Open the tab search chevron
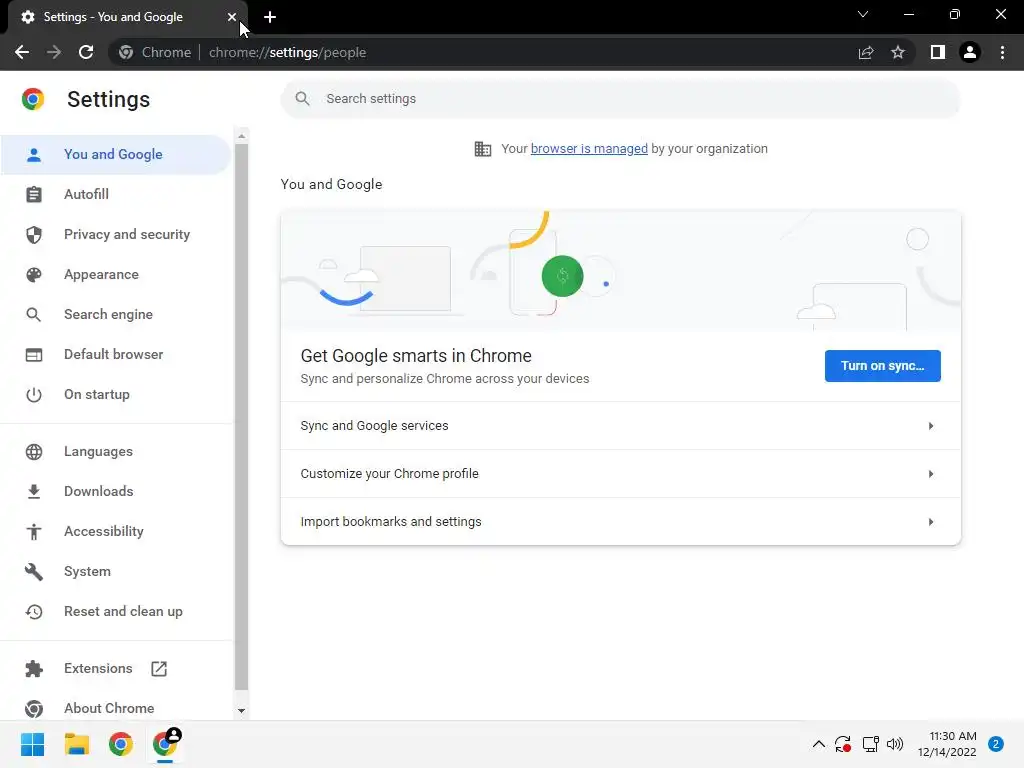 863,14
